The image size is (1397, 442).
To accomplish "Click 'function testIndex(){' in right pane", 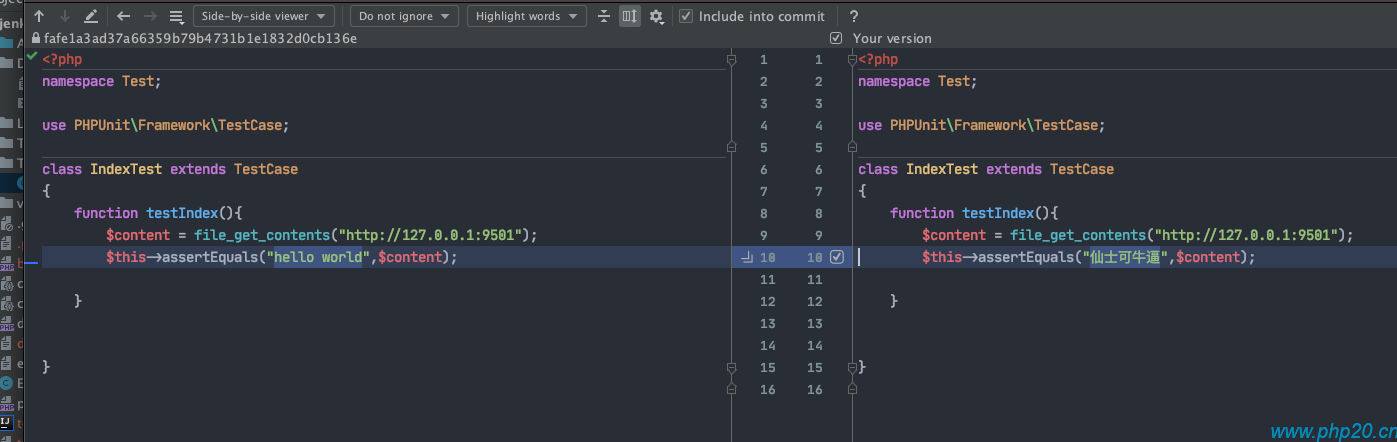I will pos(974,213).
